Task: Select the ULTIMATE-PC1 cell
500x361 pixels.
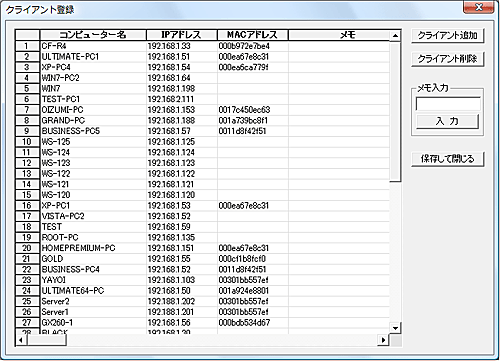Action: pos(93,57)
